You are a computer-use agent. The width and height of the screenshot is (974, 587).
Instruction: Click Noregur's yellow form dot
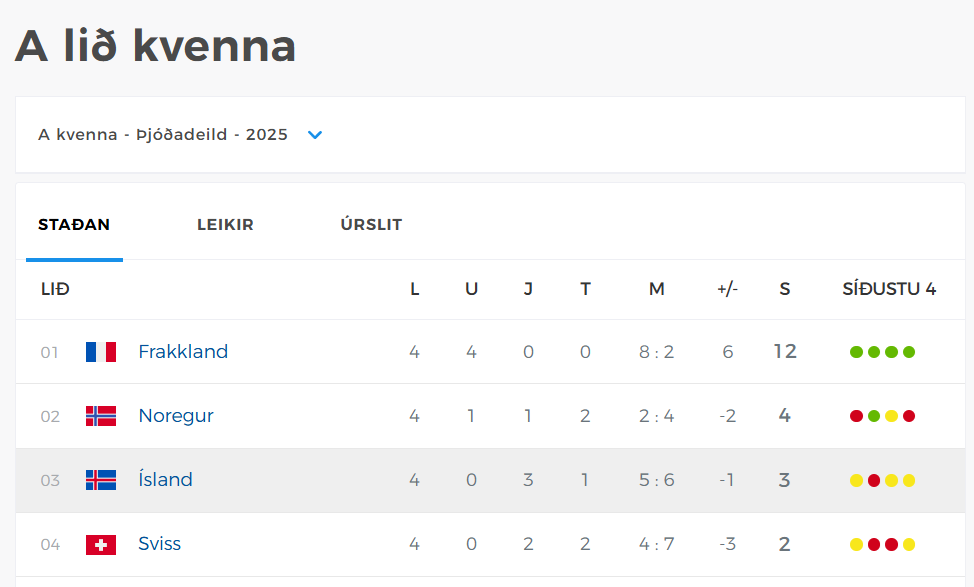point(891,416)
